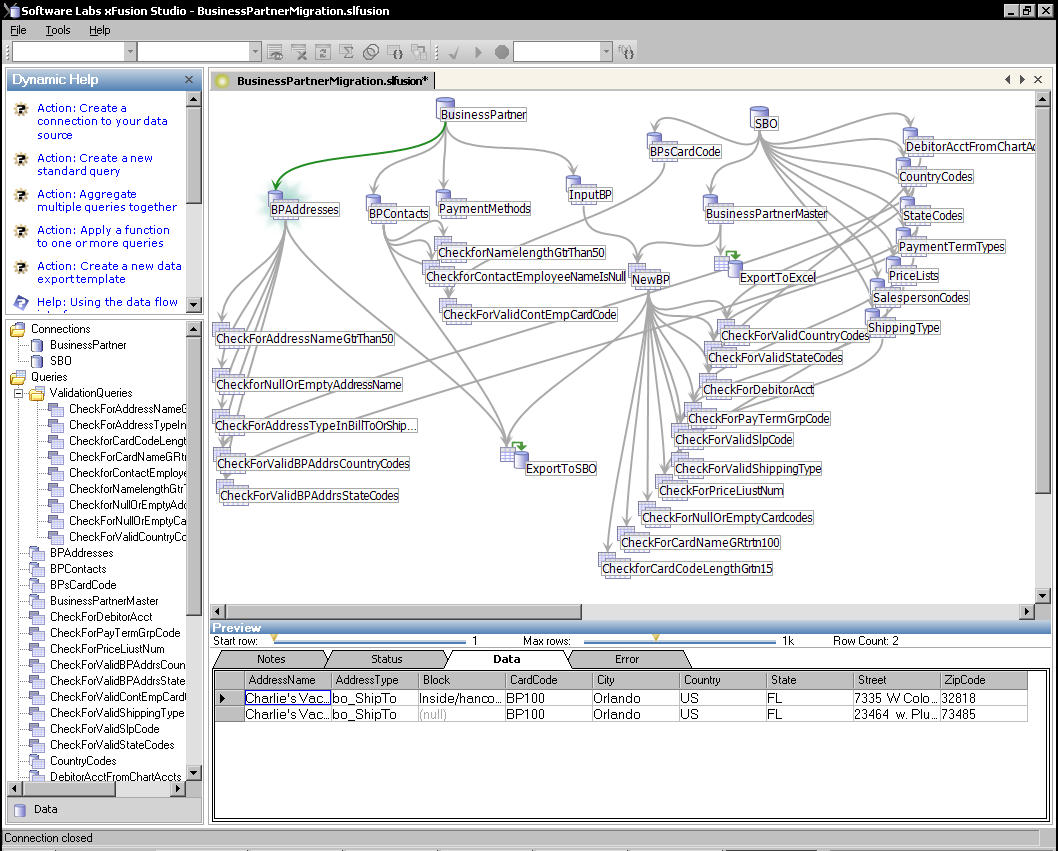This screenshot has height=851, width=1058.
Task: Open the Help menu
Action: coord(100,30)
